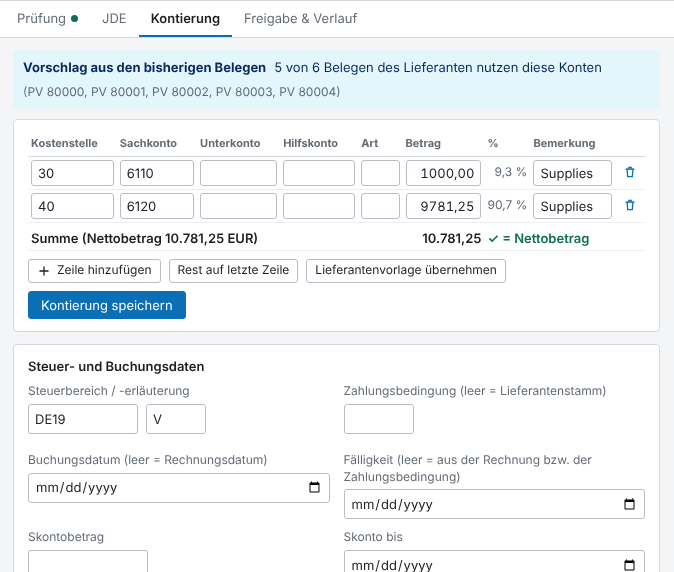Click the Hilfskonto field in the 6120 row
Viewport: 674px width, 572px height.
point(319,206)
